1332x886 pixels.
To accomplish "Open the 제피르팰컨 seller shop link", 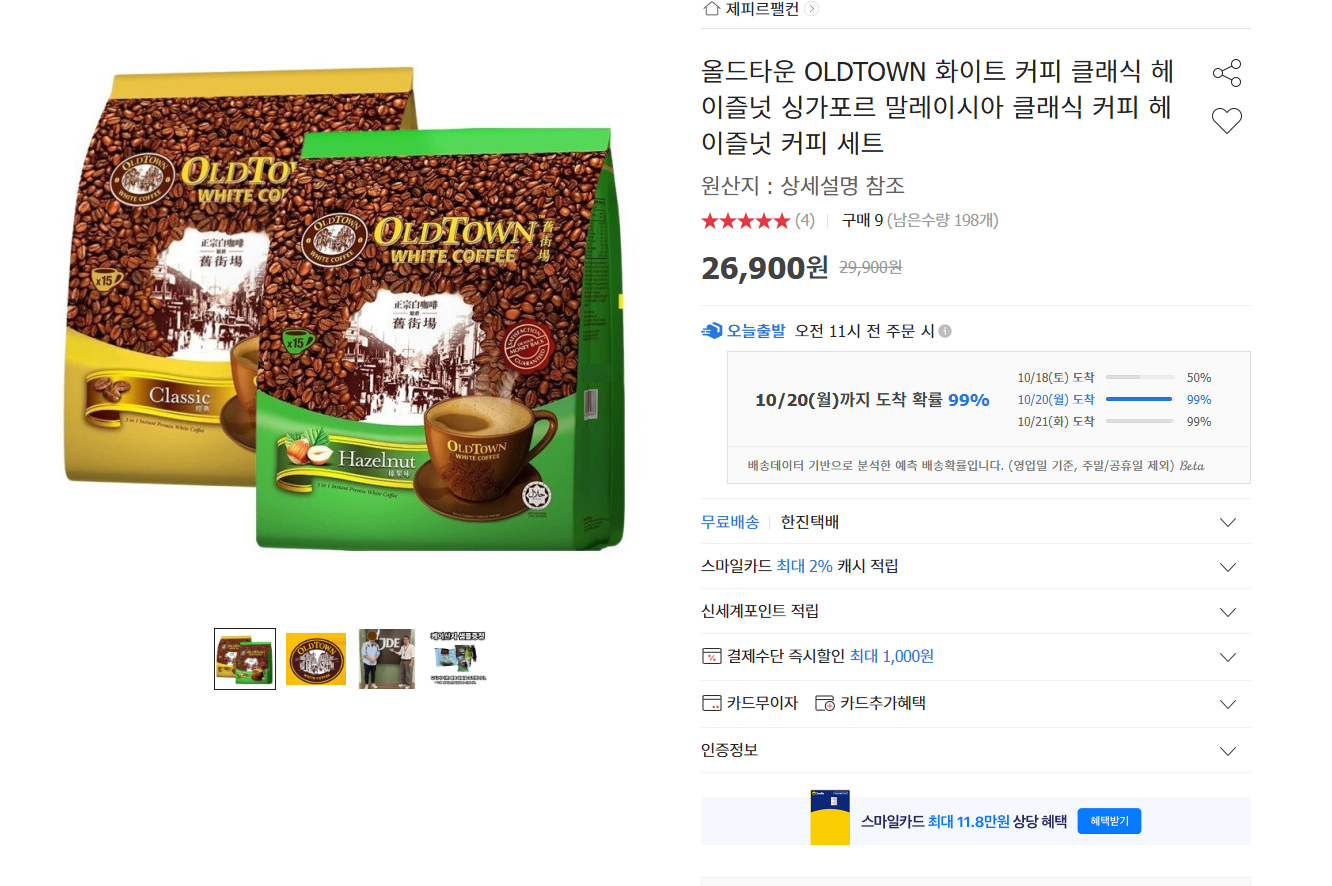I will 762,9.
